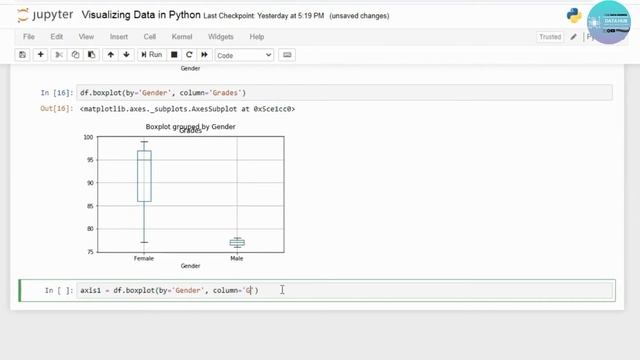This screenshot has height=360, width=640.
Task: Move selected cell down
Action: point(127,55)
